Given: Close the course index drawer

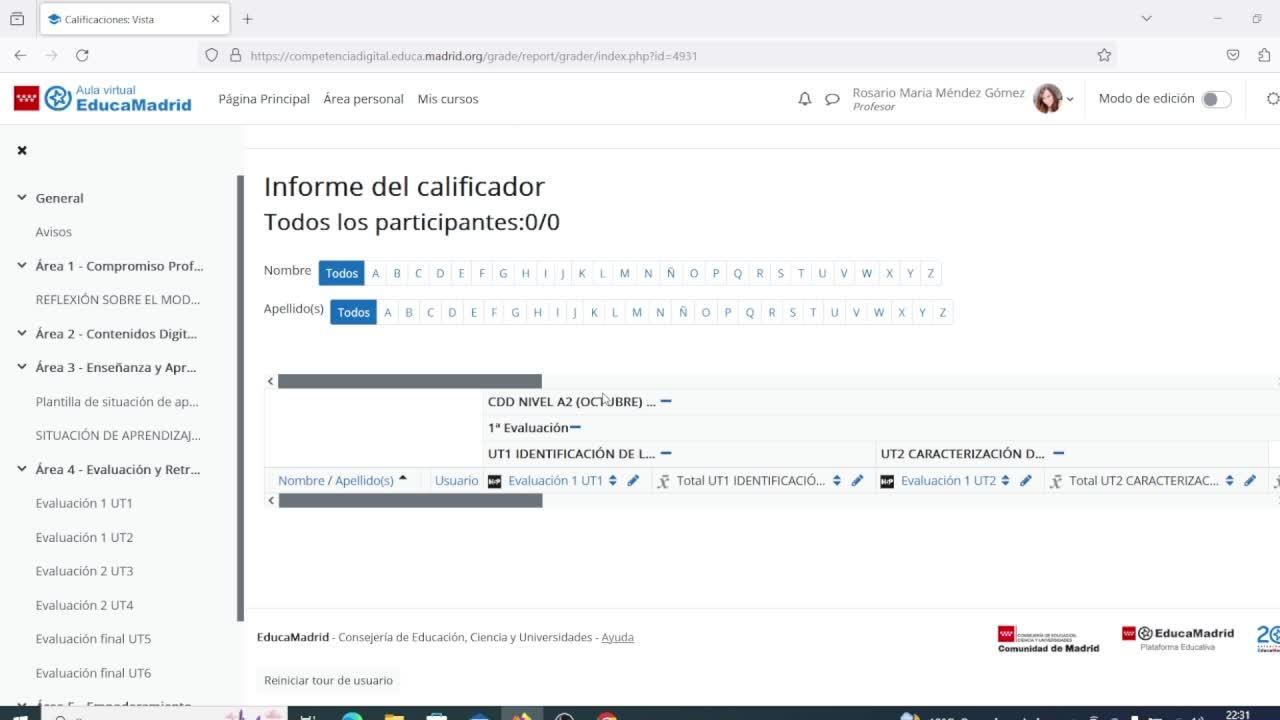Looking at the screenshot, I should (22, 150).
